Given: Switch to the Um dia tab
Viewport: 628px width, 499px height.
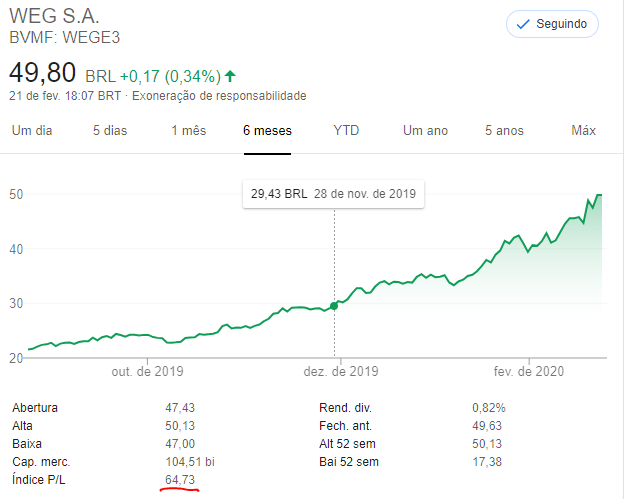Looking at the screenshot, I should coord(32,131).
